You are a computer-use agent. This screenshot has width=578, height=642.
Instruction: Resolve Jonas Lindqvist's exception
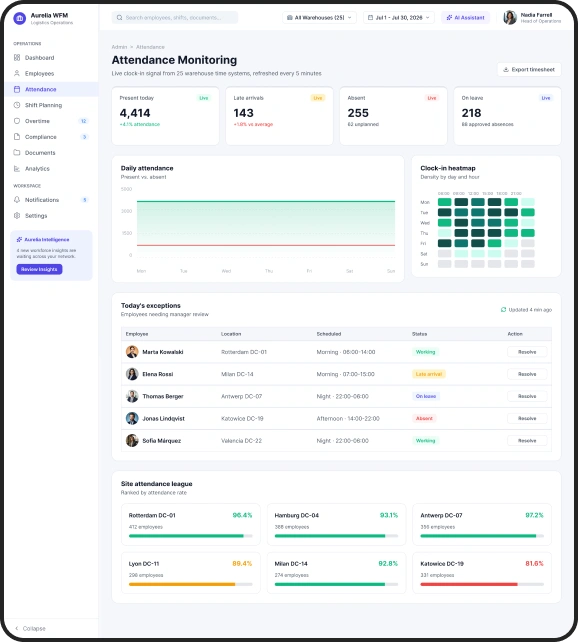(527, 418)
